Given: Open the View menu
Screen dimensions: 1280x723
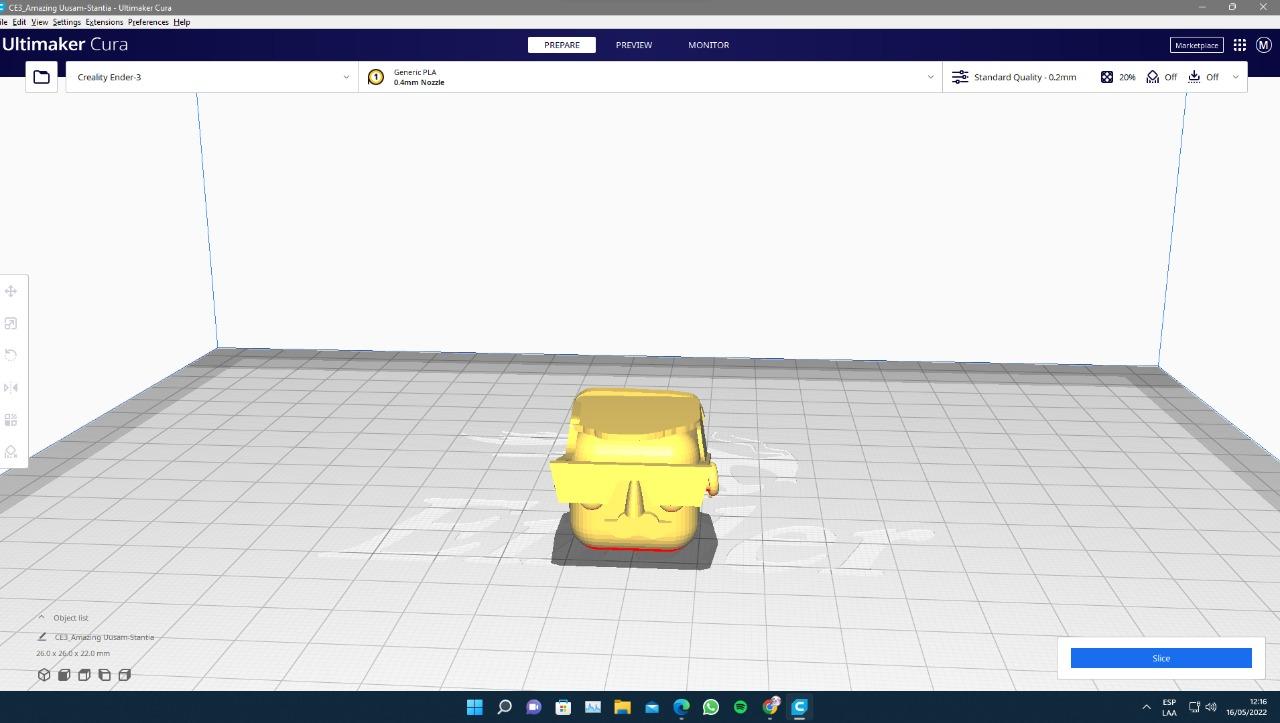Looking at the screenshot, I should [39, 22].
